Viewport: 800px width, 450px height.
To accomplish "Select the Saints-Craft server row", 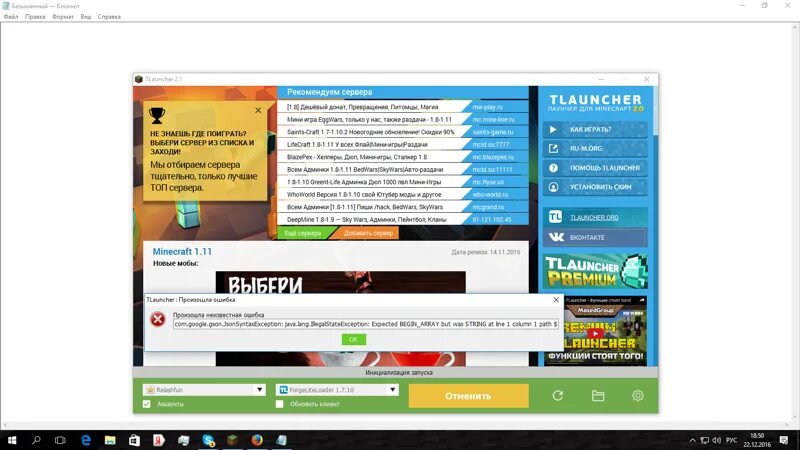I will [403, 132].
